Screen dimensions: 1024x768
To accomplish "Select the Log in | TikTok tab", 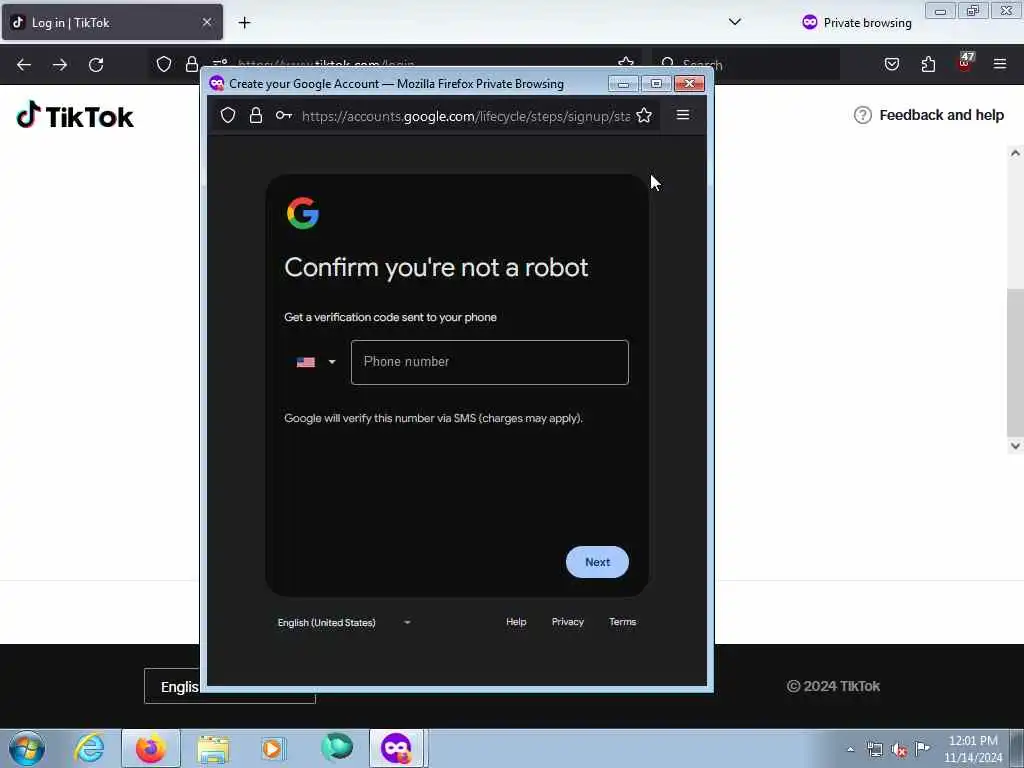I will tap(112, 22).
